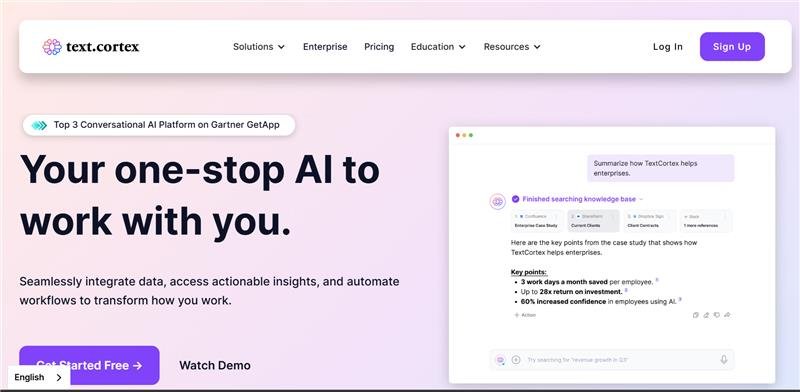Click the text.cortex wordmark

(x=103, y=47)
